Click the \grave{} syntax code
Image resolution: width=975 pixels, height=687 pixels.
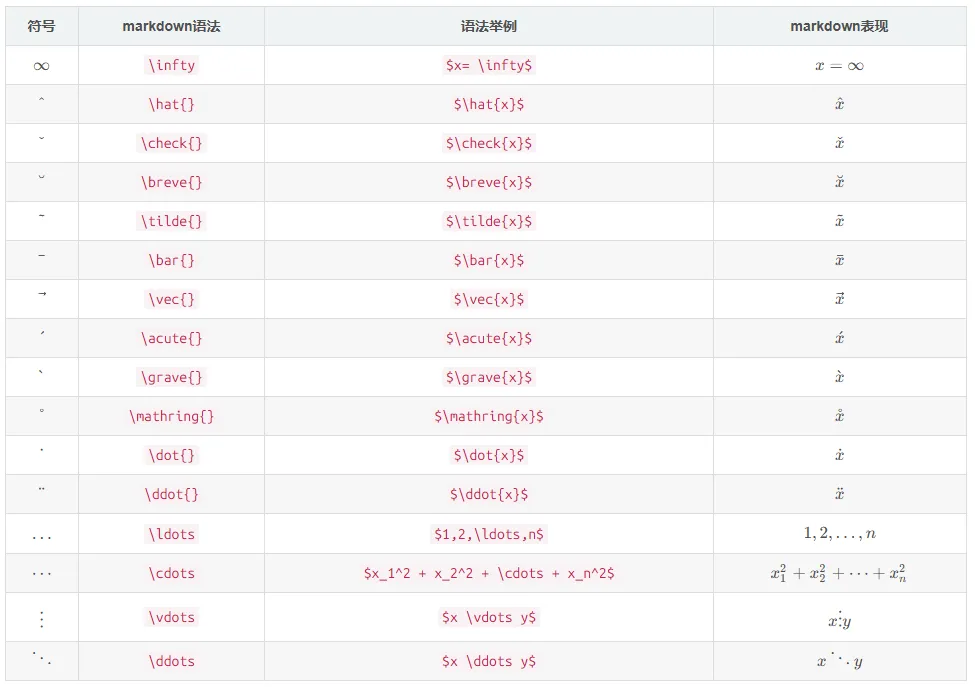coord(171,377)
